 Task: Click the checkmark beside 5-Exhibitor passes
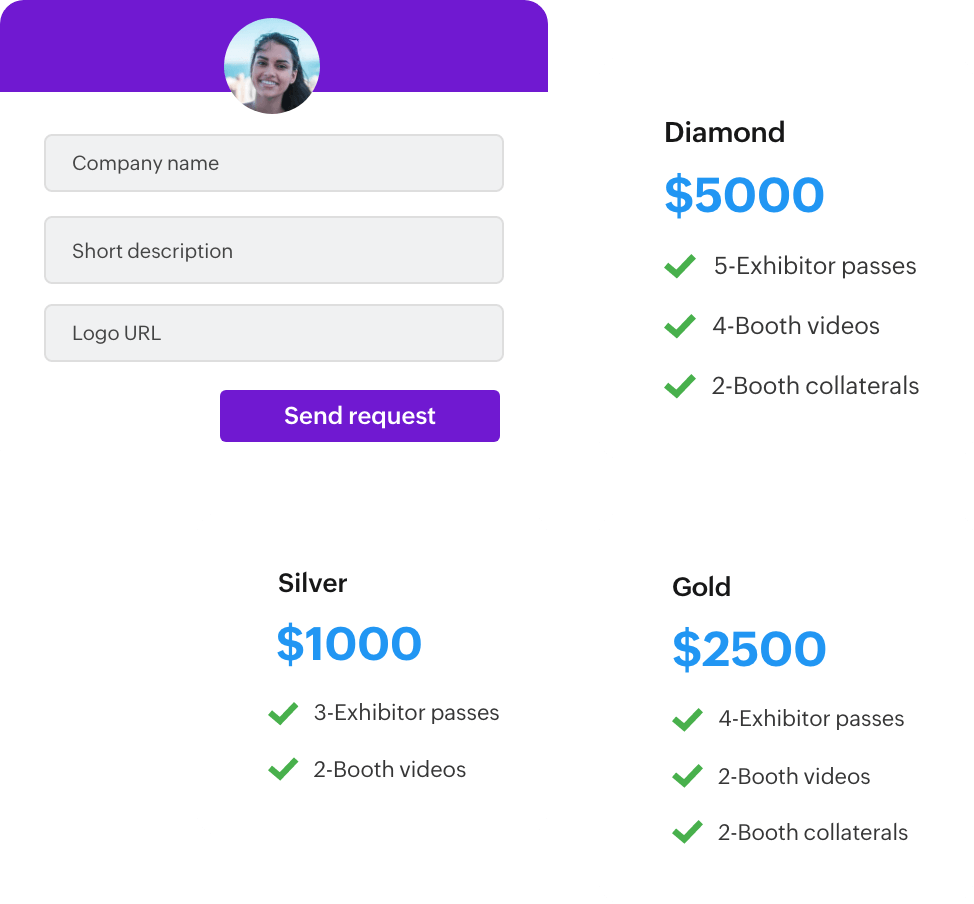[680, 266]
